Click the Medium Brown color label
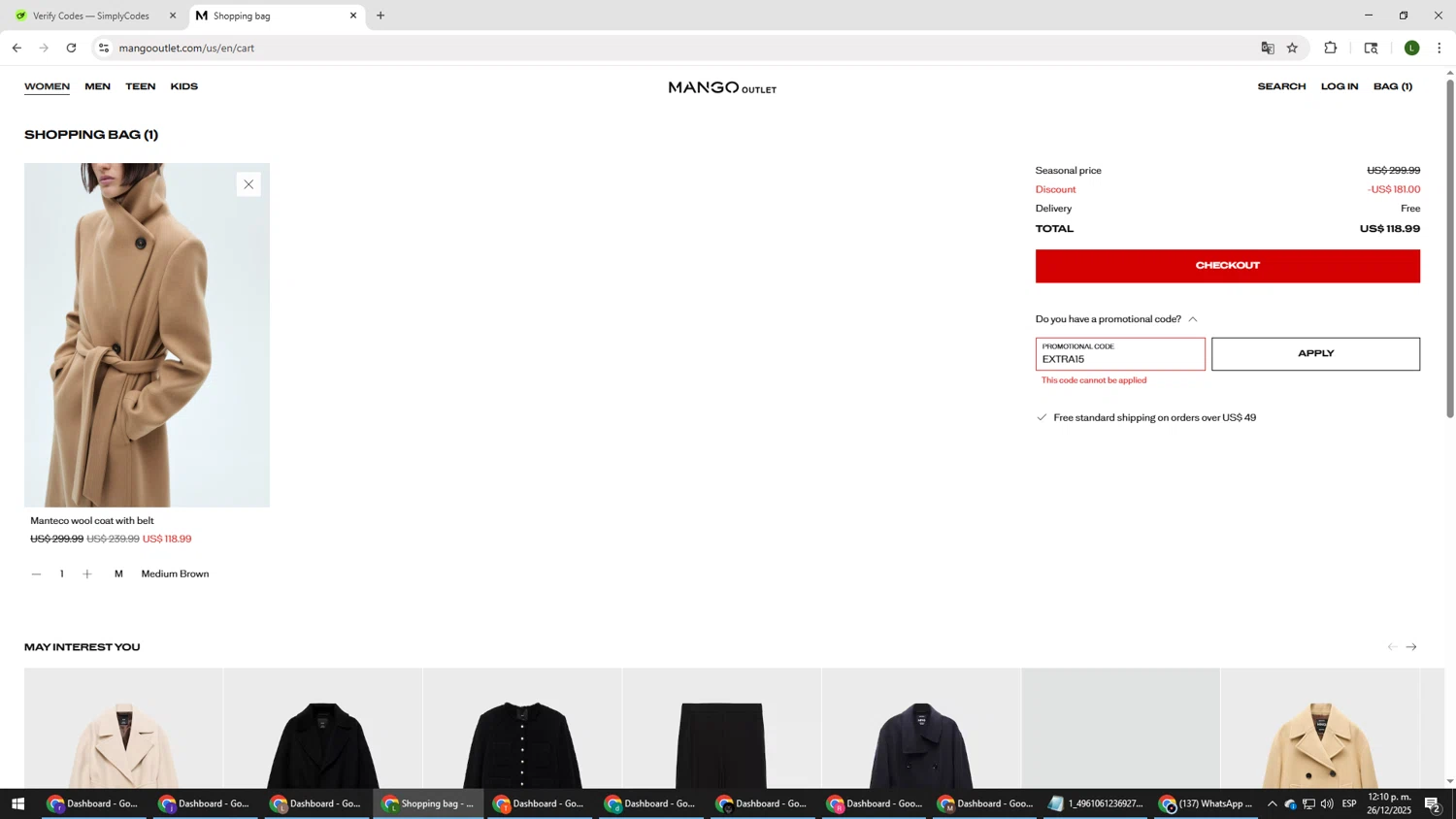The width and height of the screenshot is (1456, 819). pyautogui.click(x=175, y=574)
